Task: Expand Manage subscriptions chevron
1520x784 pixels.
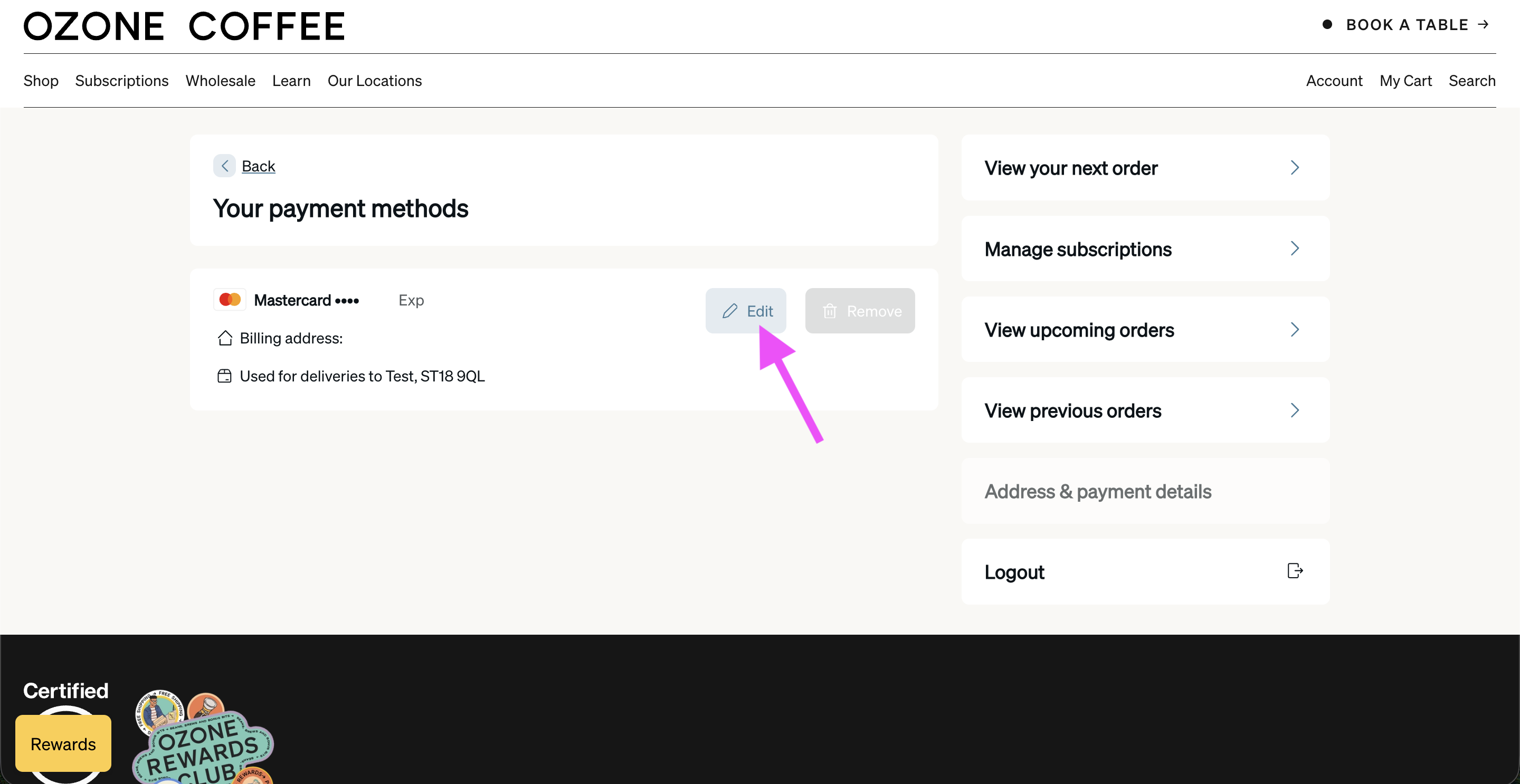Action: coord(1295,248)
